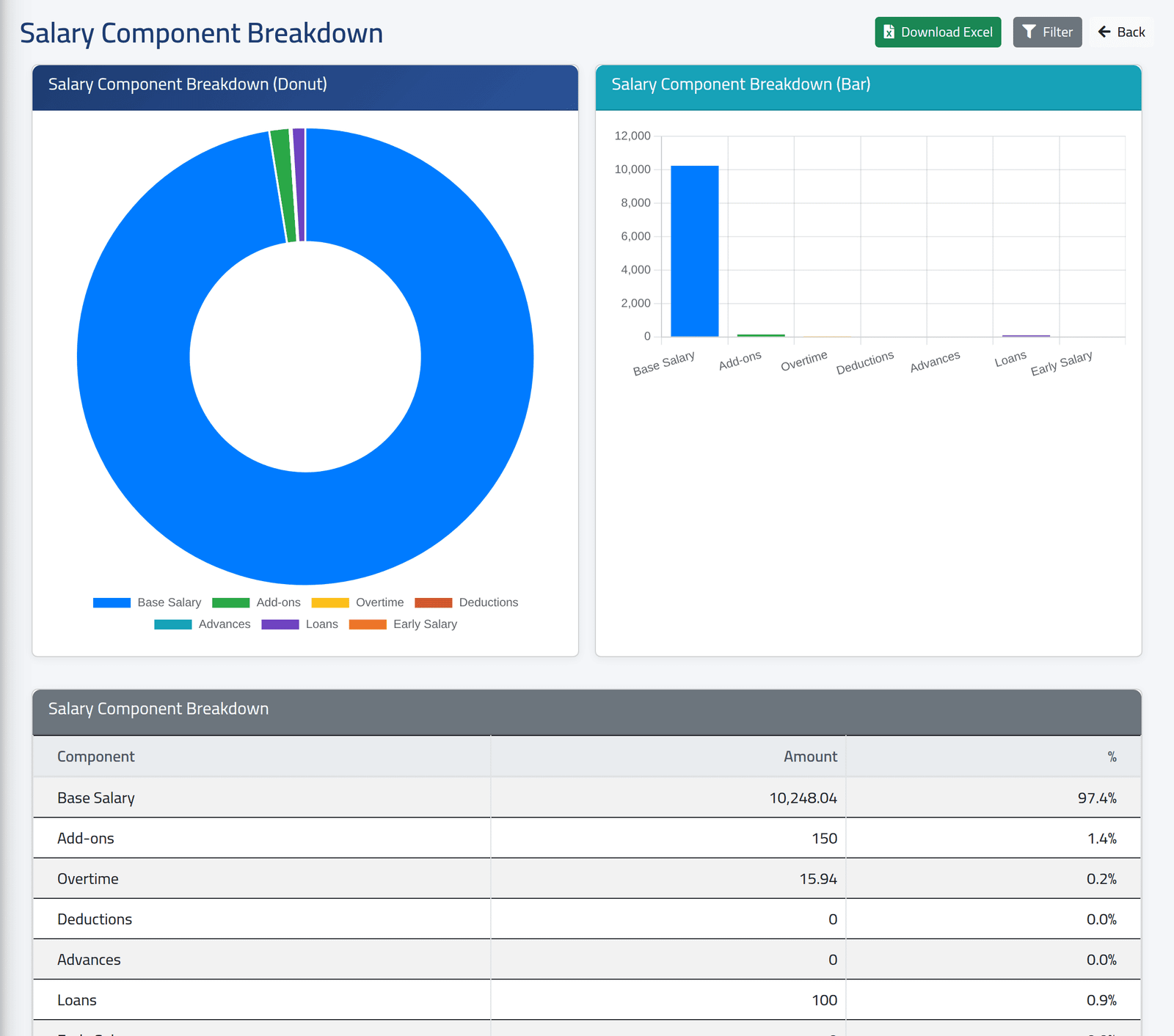Click the purple Loans donut slice
Viewport: 1174px width, 1036px height.
click(x=299, y=184)
